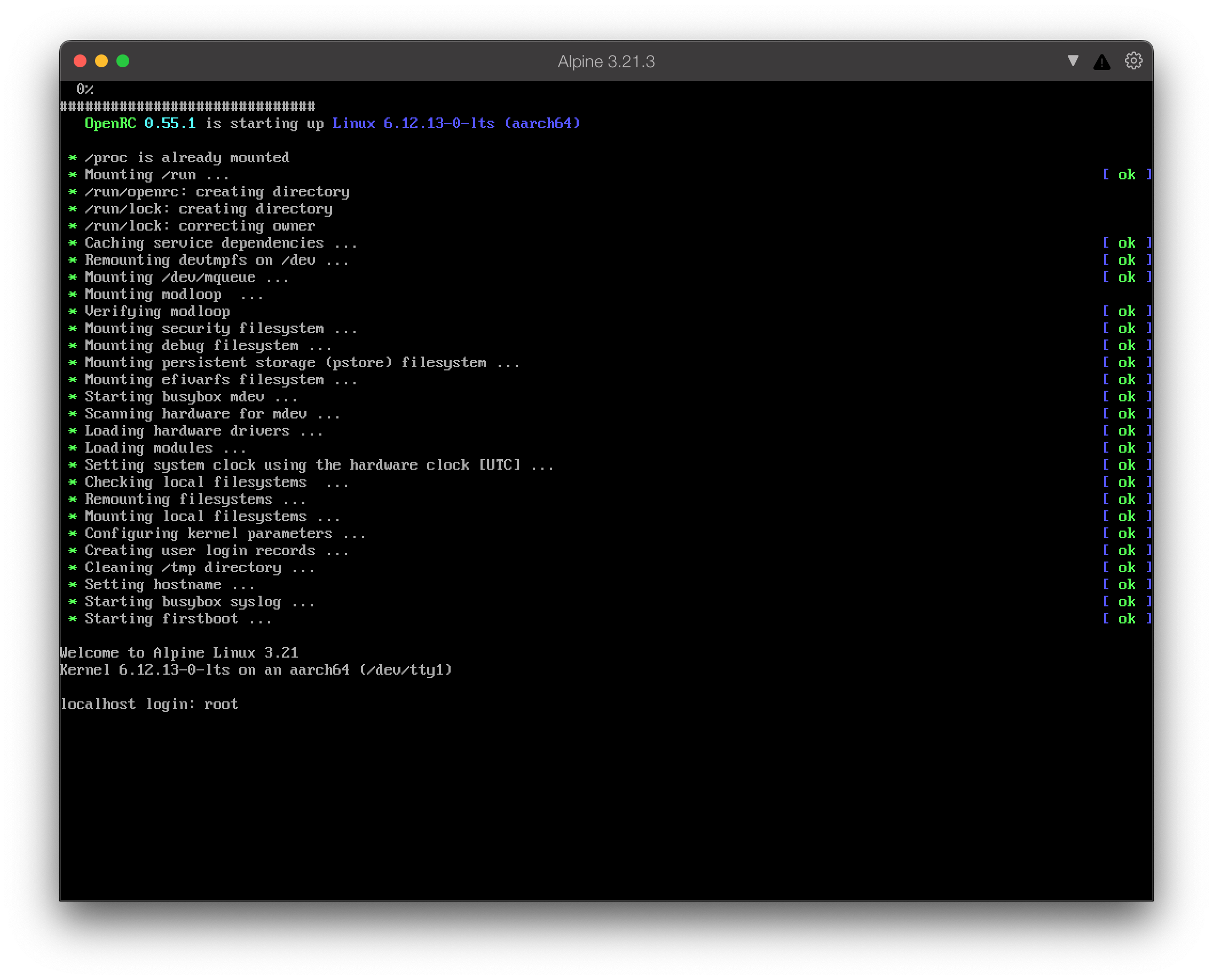Image resolution: width=1213 pixels, height=980 pixels.
Task: Open the VM settings gear icon
Action: [1133, 61]
